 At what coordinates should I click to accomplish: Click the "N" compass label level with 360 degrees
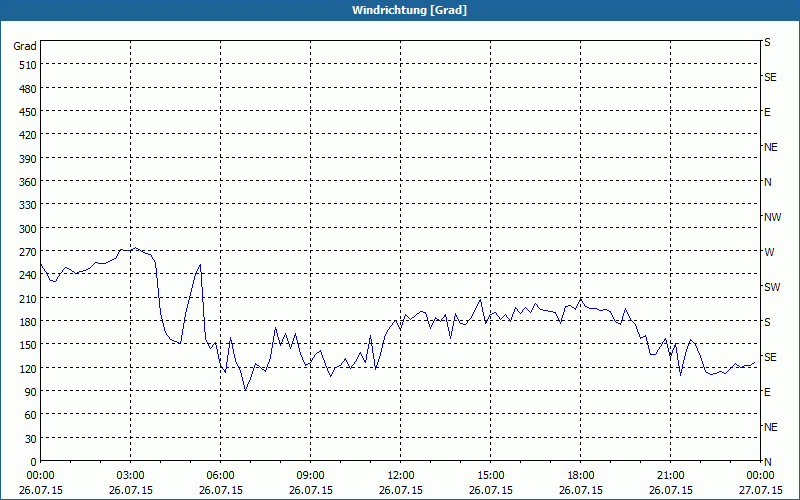pos(768,182)
